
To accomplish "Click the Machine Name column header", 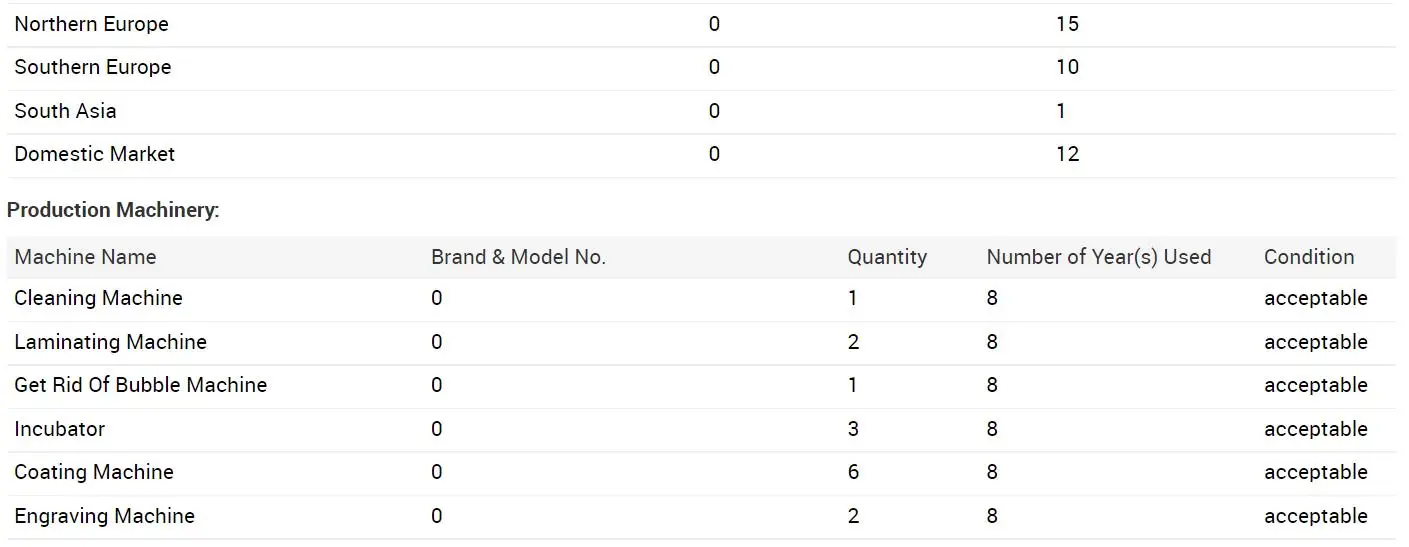I will (85, 257).
